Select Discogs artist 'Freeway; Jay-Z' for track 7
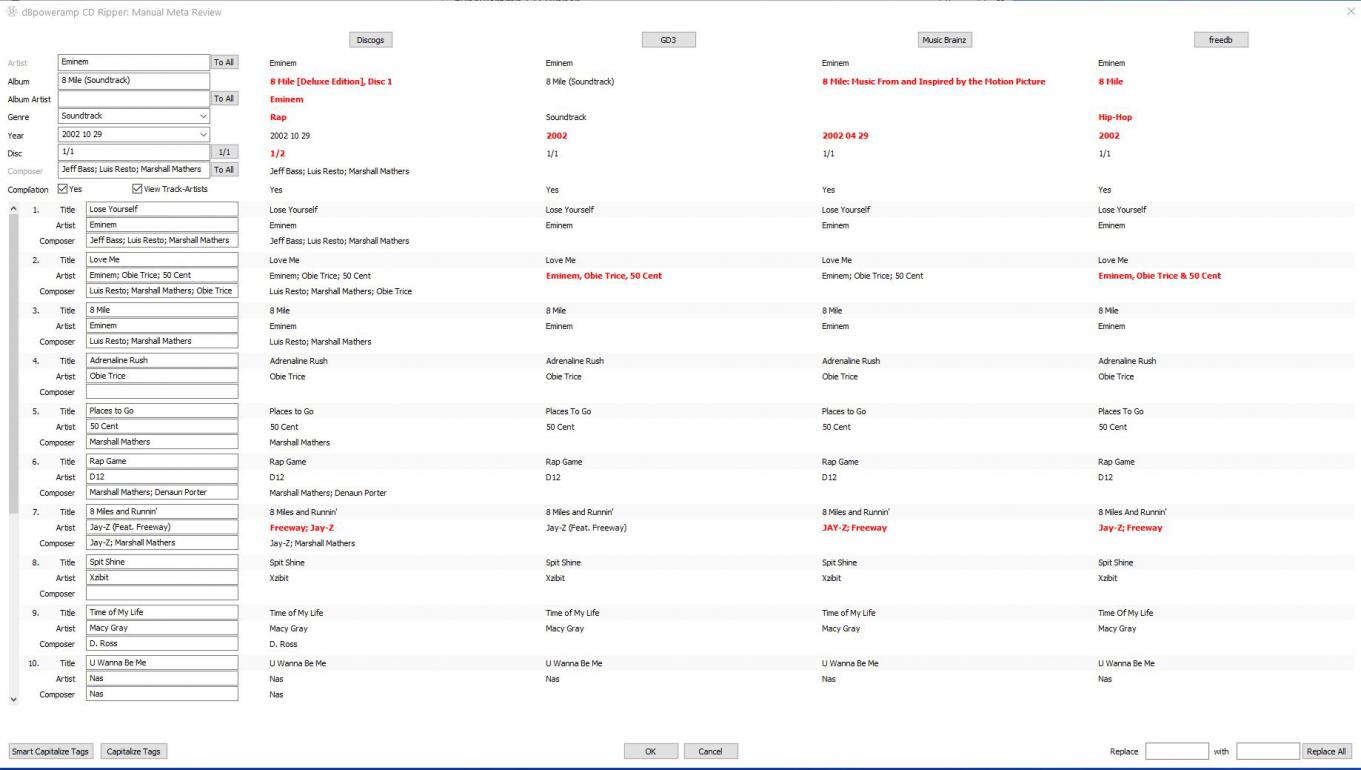1361x770 pixels. click(302, 527)
